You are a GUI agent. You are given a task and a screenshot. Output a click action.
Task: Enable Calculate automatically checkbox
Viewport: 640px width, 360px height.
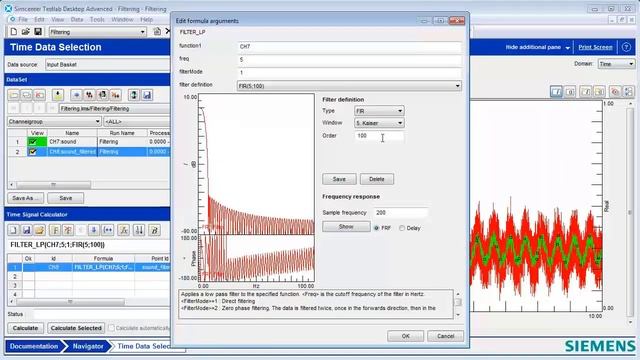pyautogui.click(x=111, y=328)
